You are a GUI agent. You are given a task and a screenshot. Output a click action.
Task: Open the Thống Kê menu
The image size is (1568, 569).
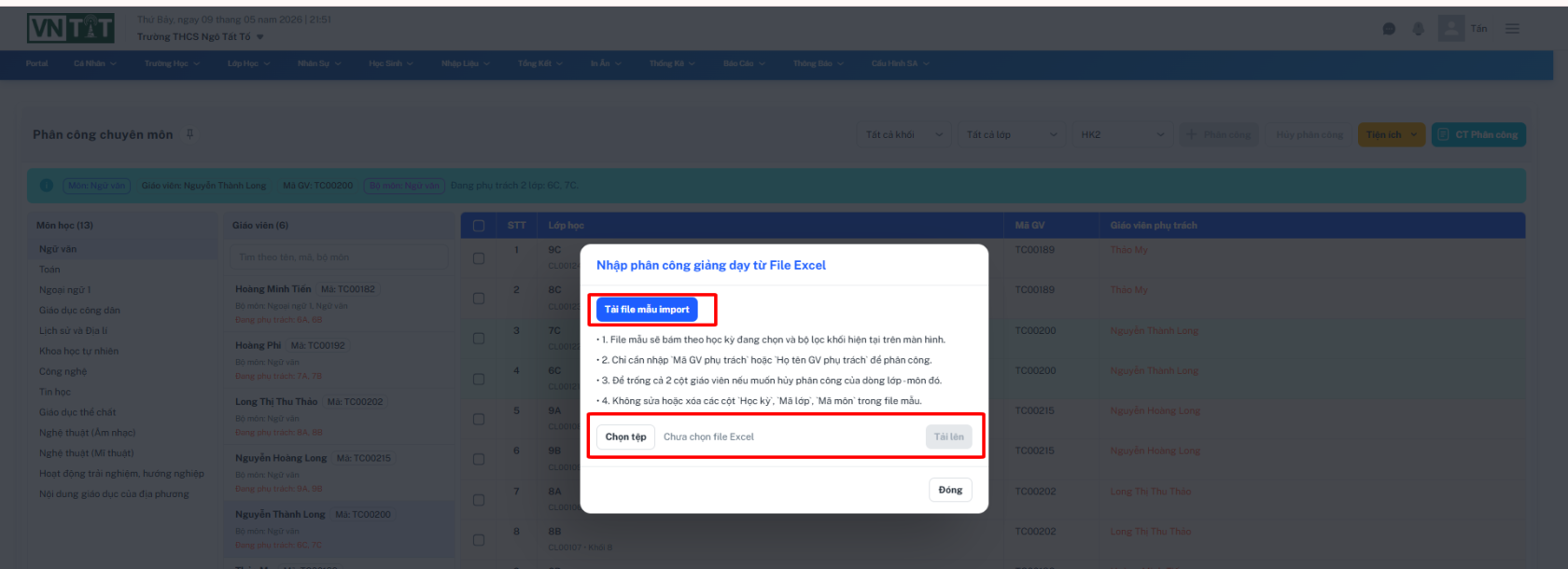pos(672,63)
